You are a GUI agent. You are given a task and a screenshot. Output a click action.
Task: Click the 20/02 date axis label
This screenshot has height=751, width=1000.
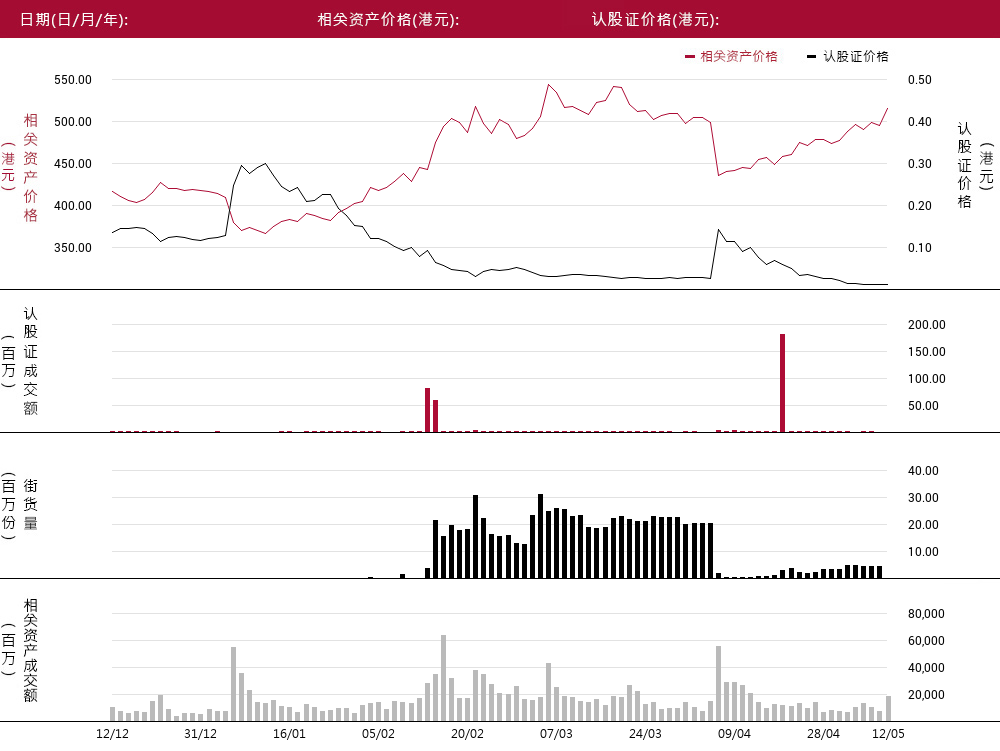point(467,734)
